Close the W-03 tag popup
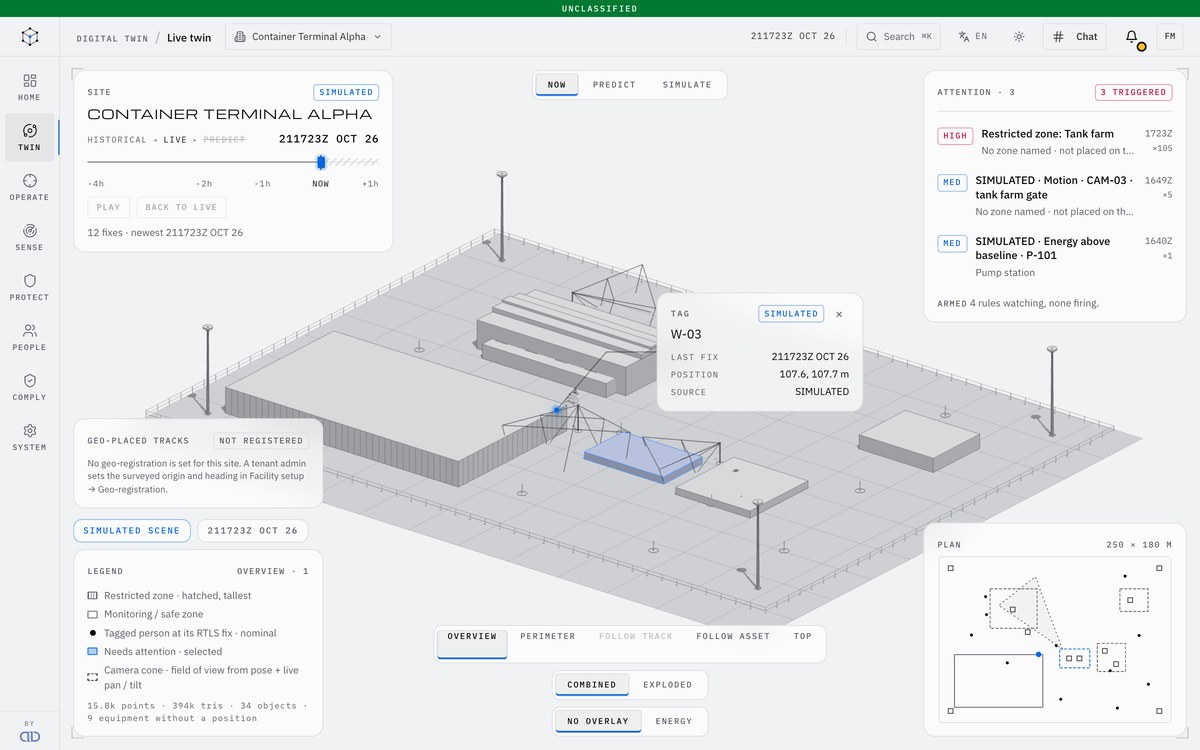 [839, 314]
